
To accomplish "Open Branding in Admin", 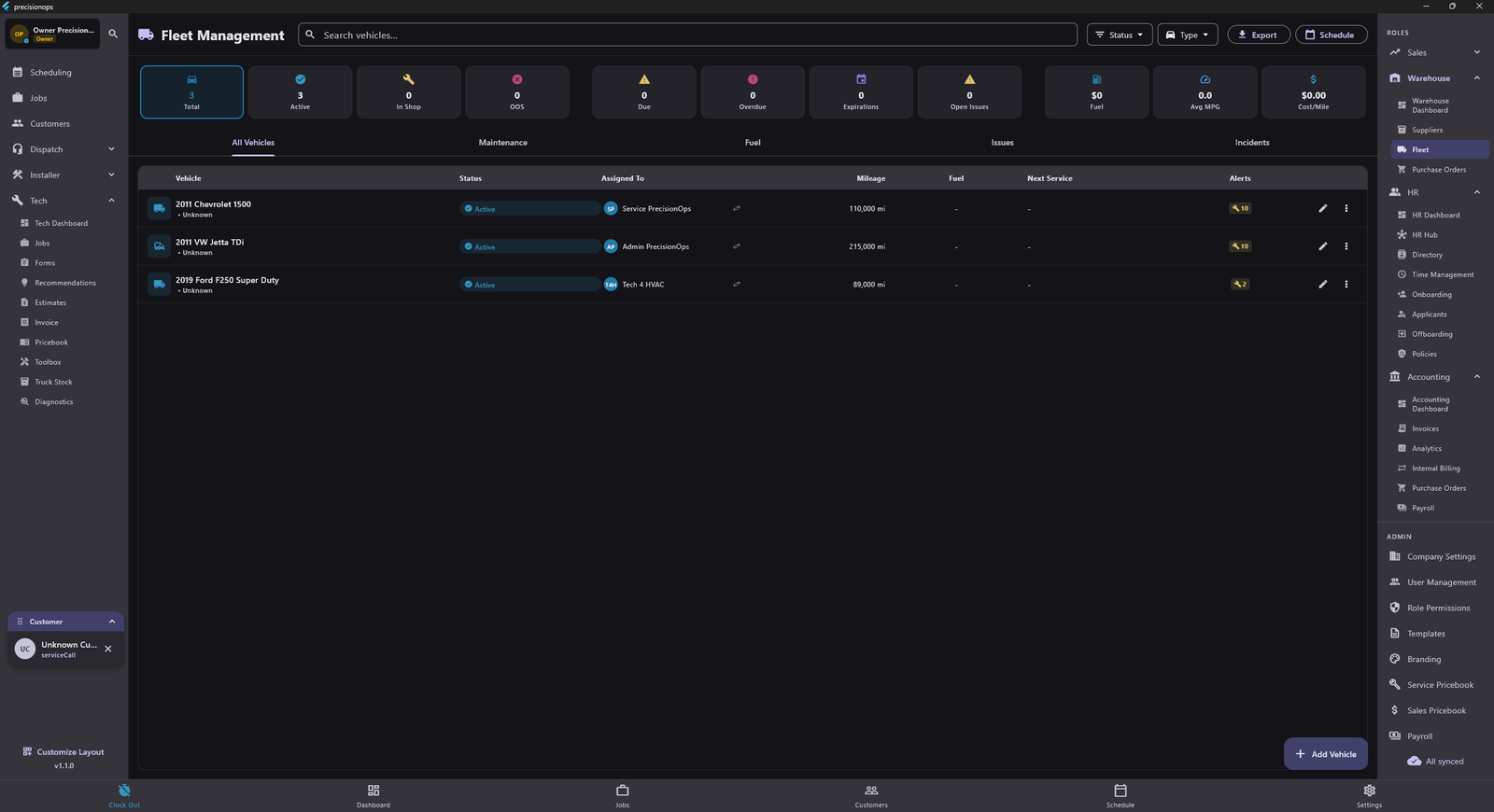I will point(1424,659).
